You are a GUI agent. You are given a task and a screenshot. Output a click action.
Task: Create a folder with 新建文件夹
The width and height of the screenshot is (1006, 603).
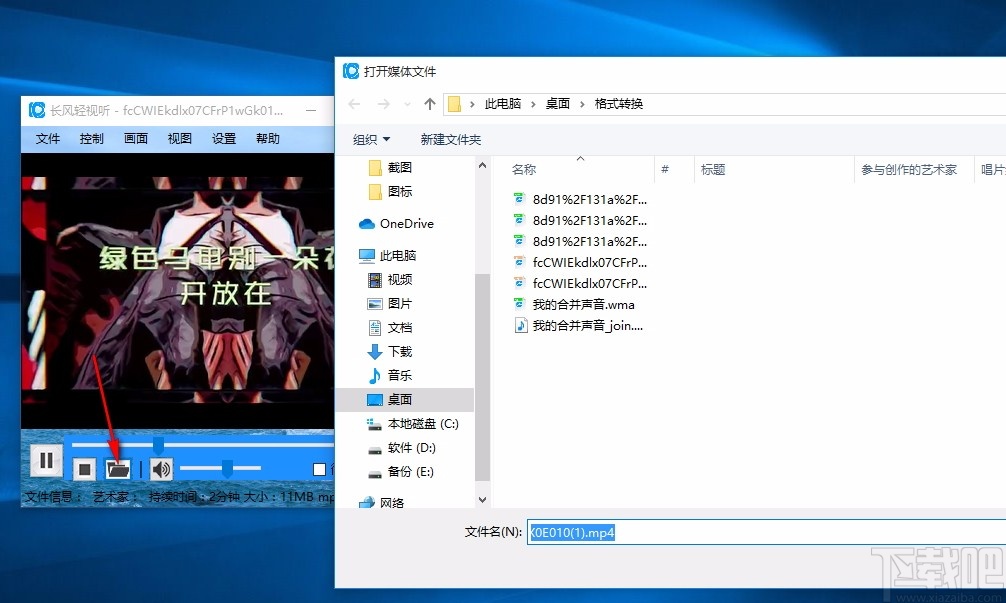coord(450,139)
